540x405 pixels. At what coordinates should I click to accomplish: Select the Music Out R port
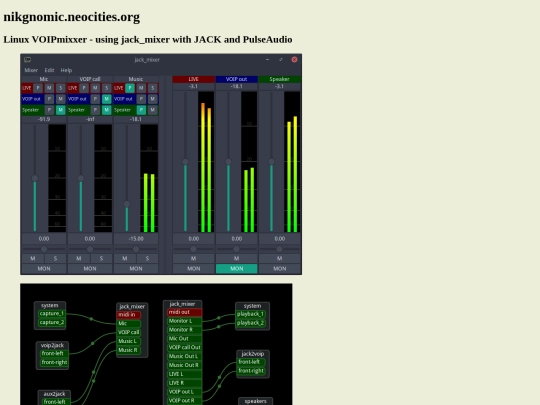click(x=185, y=365)
